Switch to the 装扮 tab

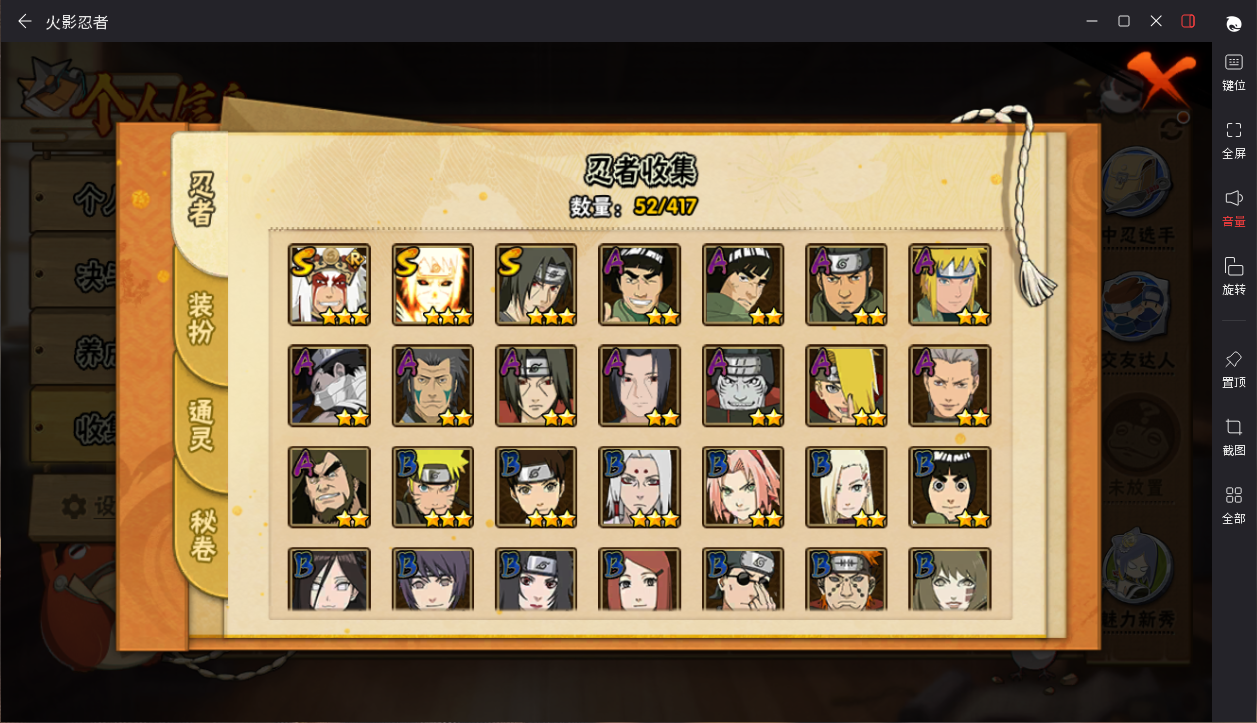(x=201, y=319)
